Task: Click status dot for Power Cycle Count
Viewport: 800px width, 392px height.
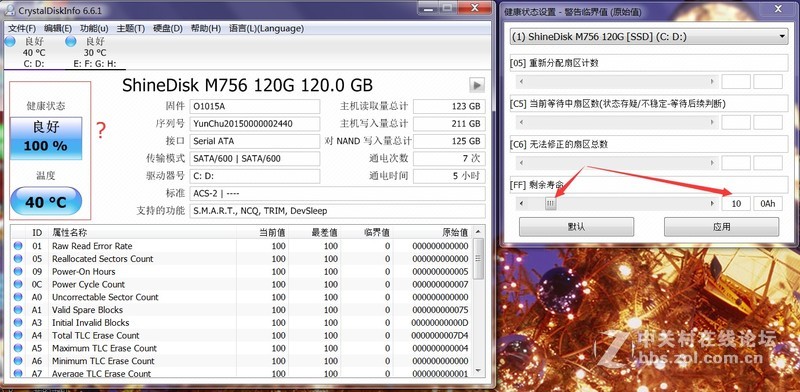Action: coord(18,284)
